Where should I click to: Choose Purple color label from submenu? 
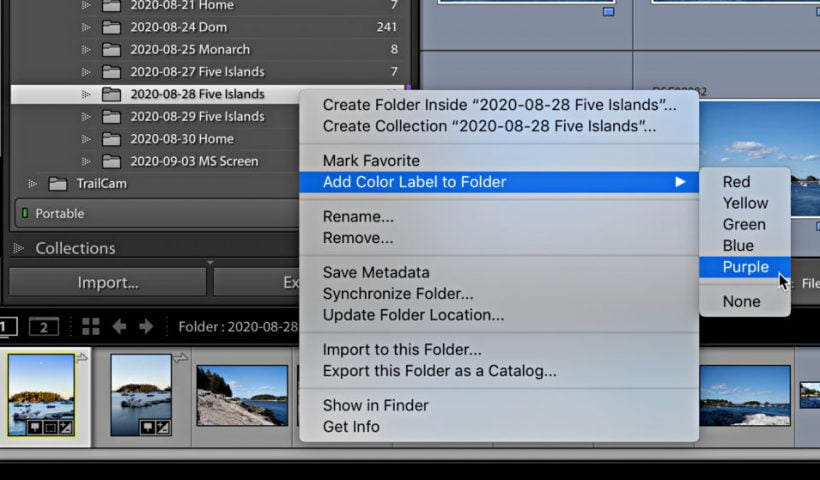[745, 267]
